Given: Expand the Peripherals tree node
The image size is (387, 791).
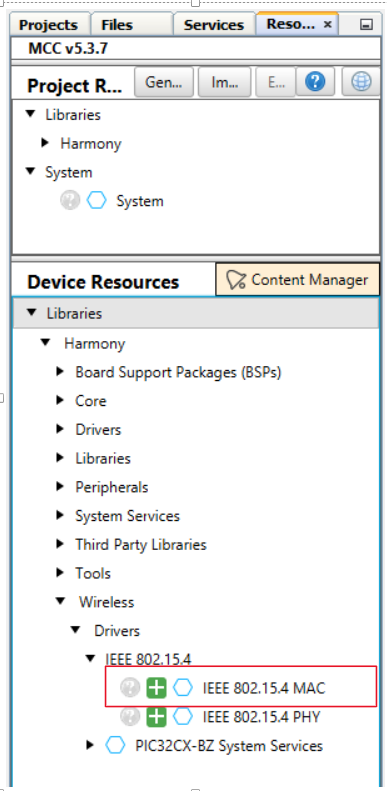Looking at the screenshot, I should point(61,487).
